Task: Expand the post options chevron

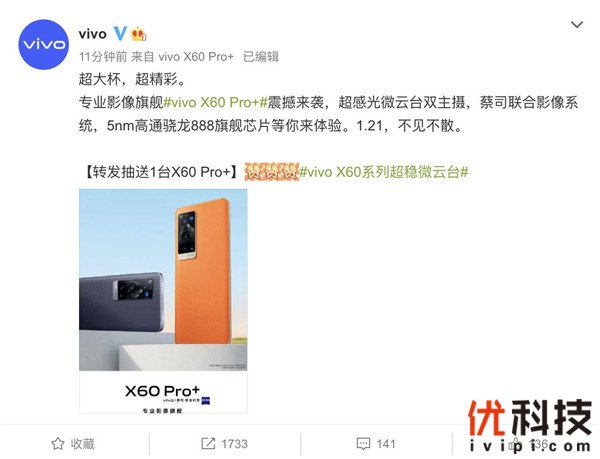Action: click(577, 25)
